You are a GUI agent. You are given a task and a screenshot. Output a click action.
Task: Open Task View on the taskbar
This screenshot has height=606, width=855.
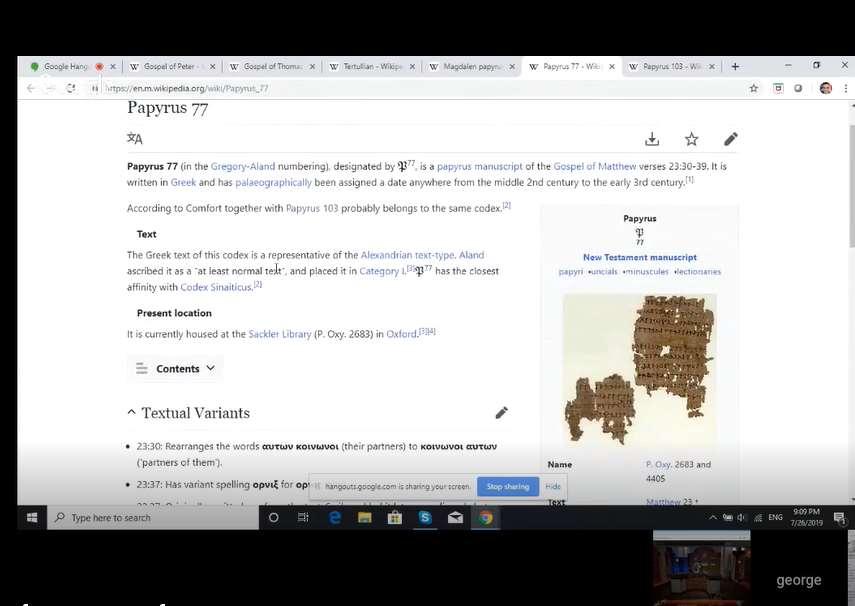click(303, 517)
